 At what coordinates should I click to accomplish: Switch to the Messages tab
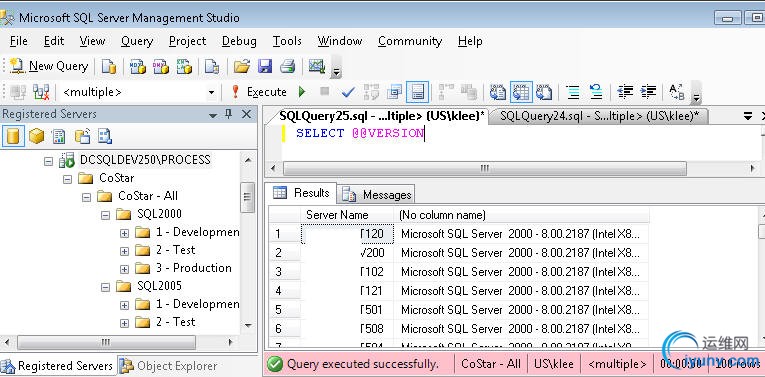point(377,195)
